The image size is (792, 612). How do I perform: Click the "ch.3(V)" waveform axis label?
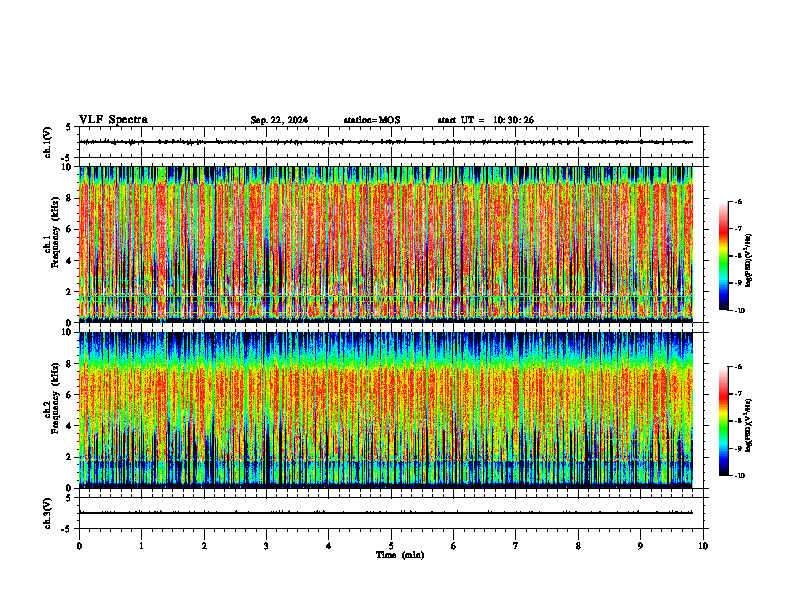(47, 513)
